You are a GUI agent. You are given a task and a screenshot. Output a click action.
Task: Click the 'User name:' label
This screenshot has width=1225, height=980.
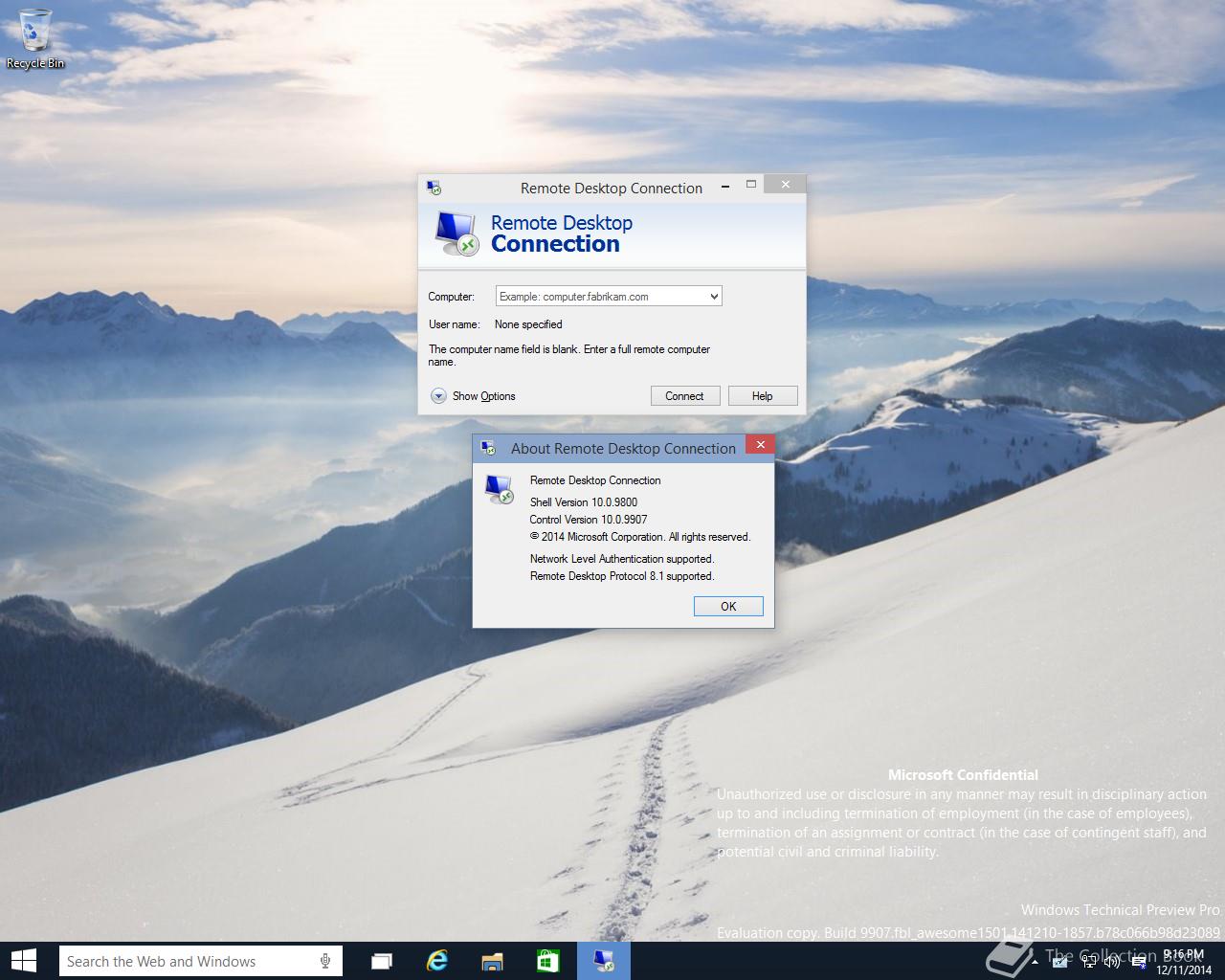(x=454, y=324)
